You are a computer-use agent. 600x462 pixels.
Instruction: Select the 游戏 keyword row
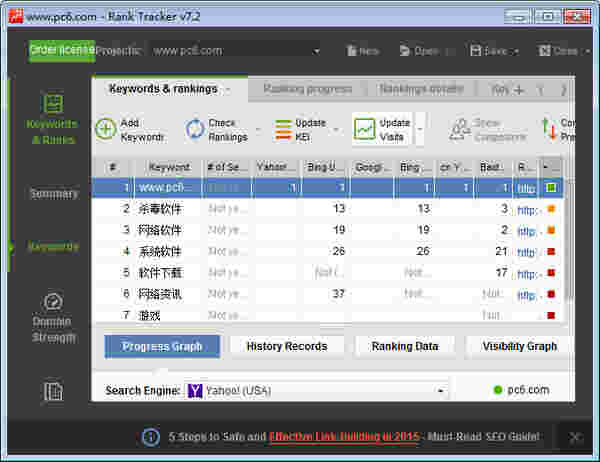pos(328,315)
